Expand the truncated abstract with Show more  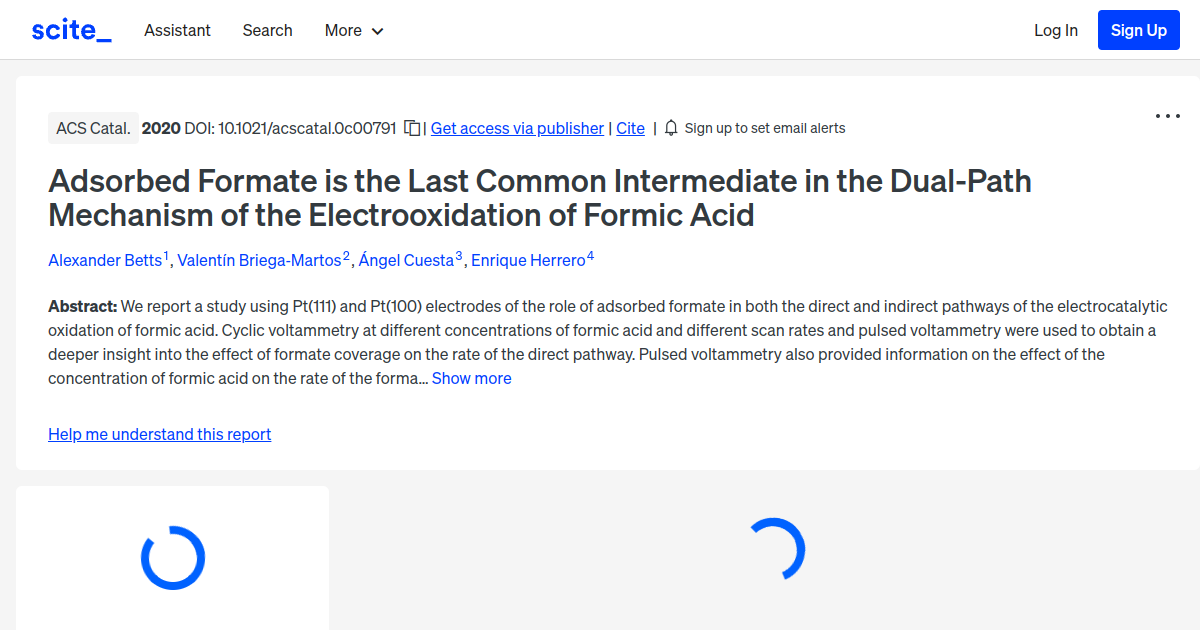[x=471, y=378]
